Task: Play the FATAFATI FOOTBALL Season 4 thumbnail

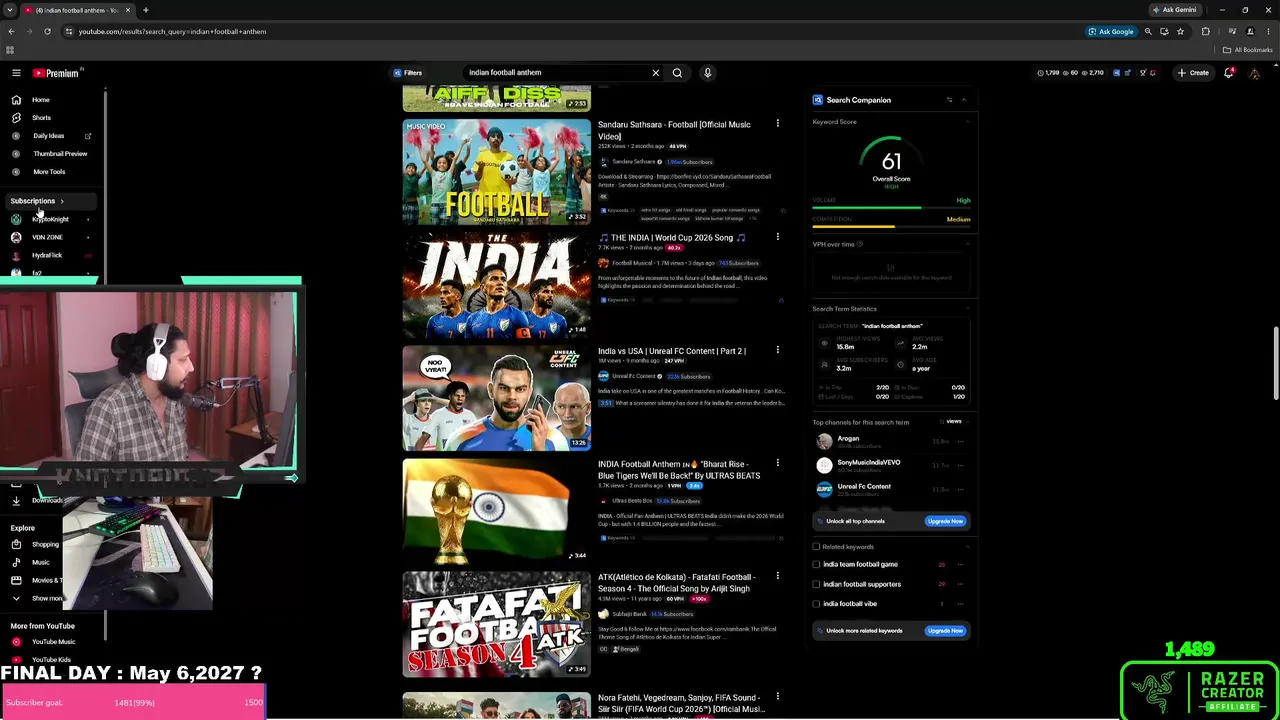Action: [x=497, y=625]
